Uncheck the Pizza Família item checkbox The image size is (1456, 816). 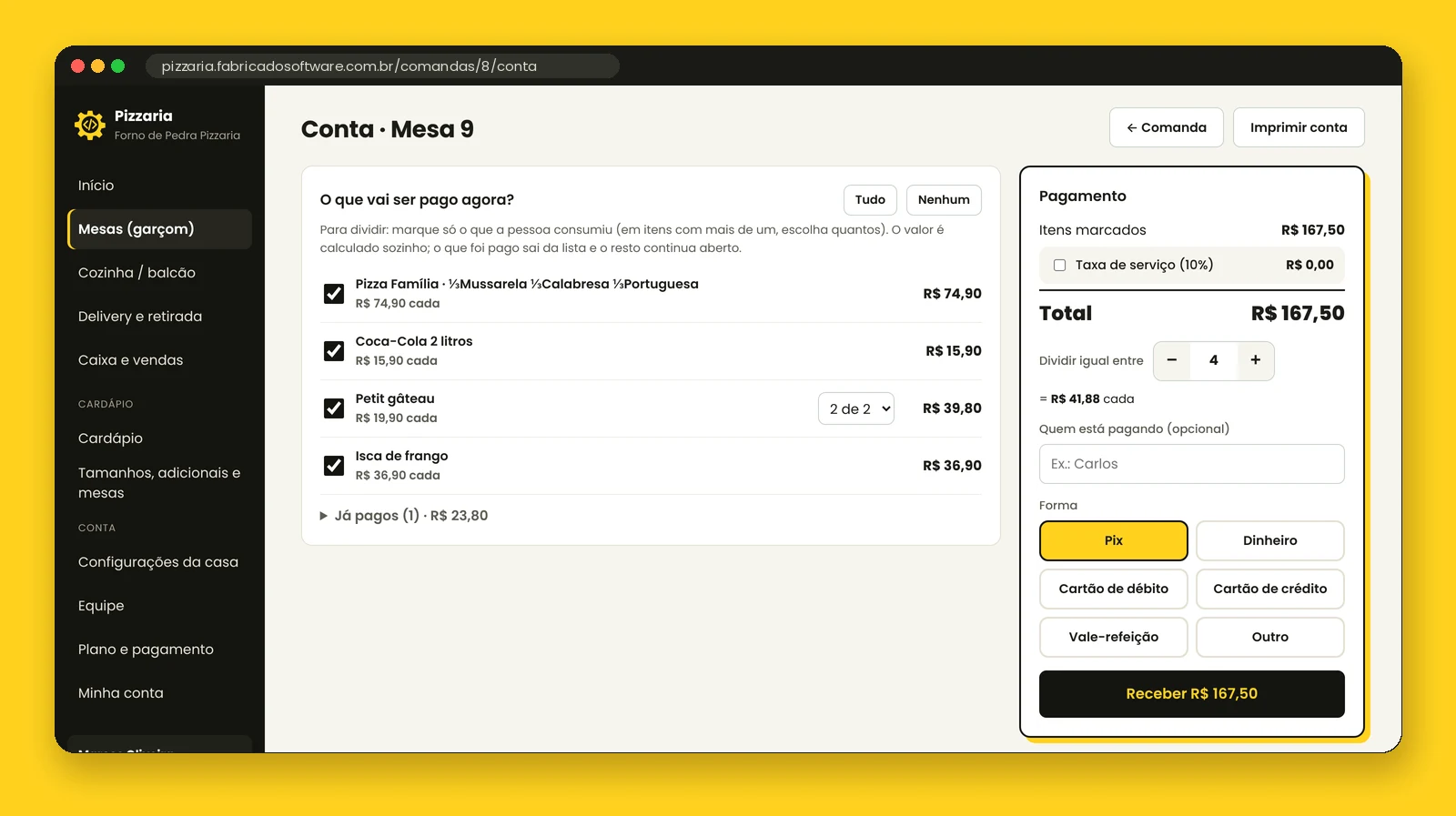(334, 294)
